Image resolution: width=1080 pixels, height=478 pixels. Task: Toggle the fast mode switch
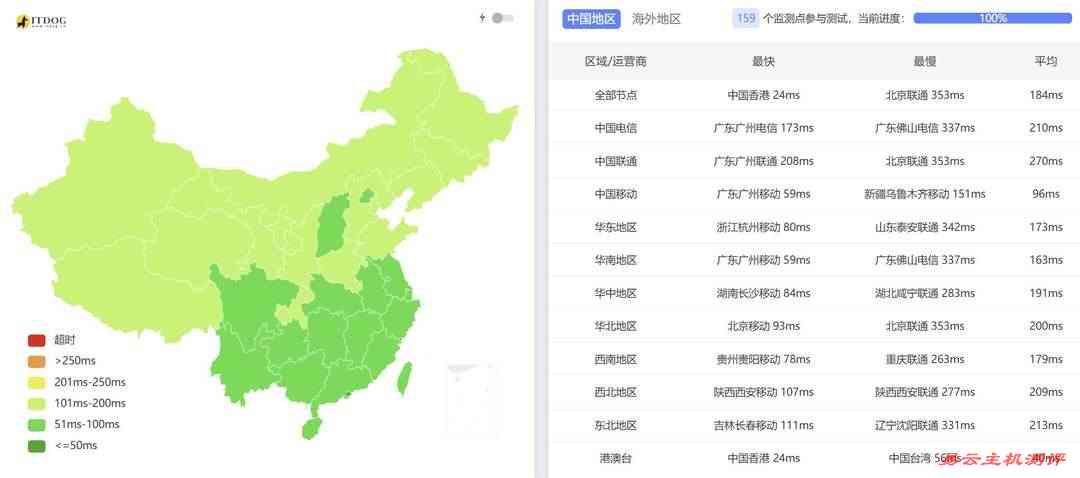(503, 18)
